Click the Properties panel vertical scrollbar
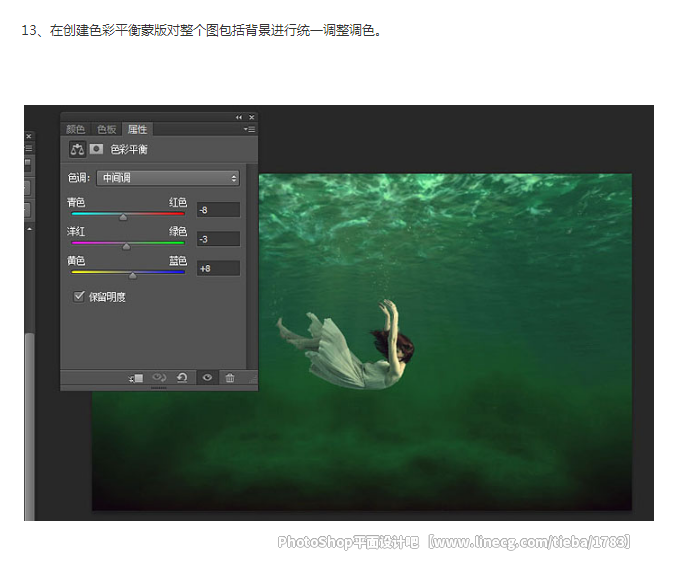The width and height of the screenshot is (686, 561). 251,267
